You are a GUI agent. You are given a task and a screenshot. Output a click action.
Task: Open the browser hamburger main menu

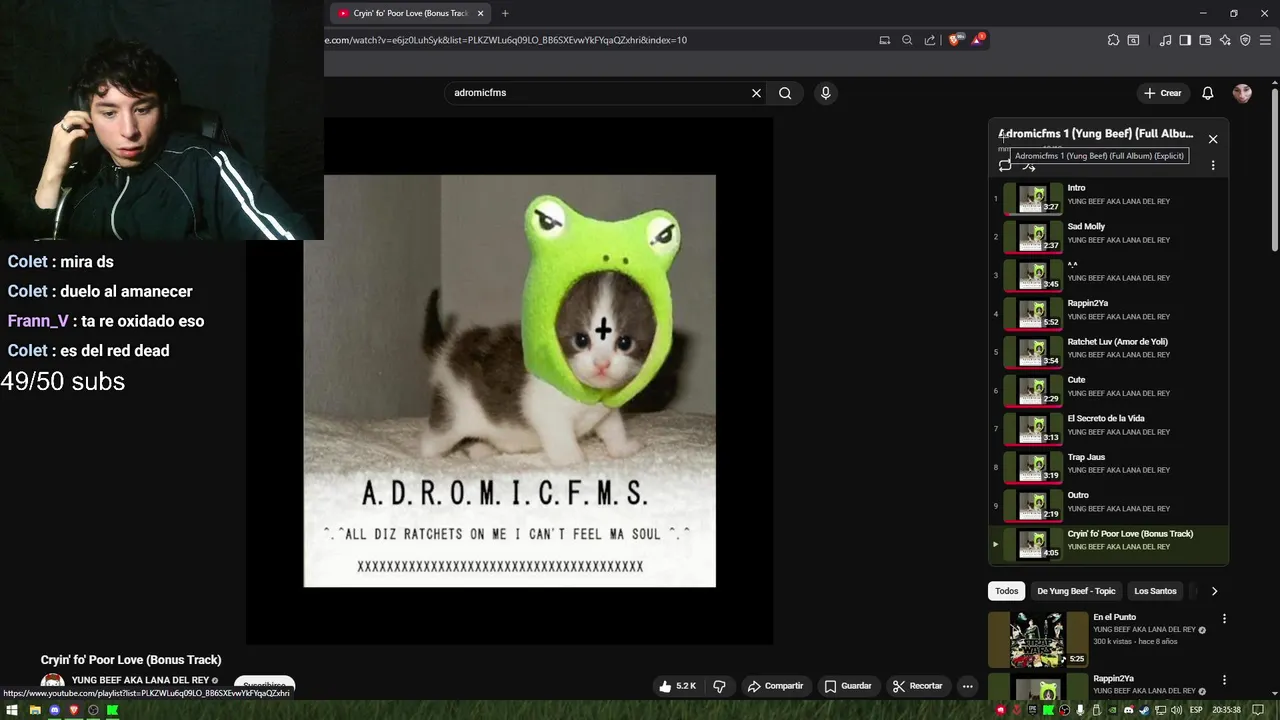click(1265, 40)
